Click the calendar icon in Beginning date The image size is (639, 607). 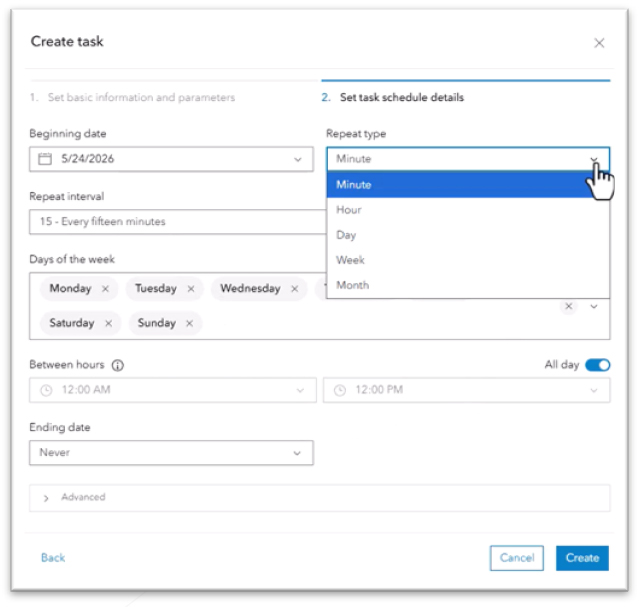tap(45, 159)
